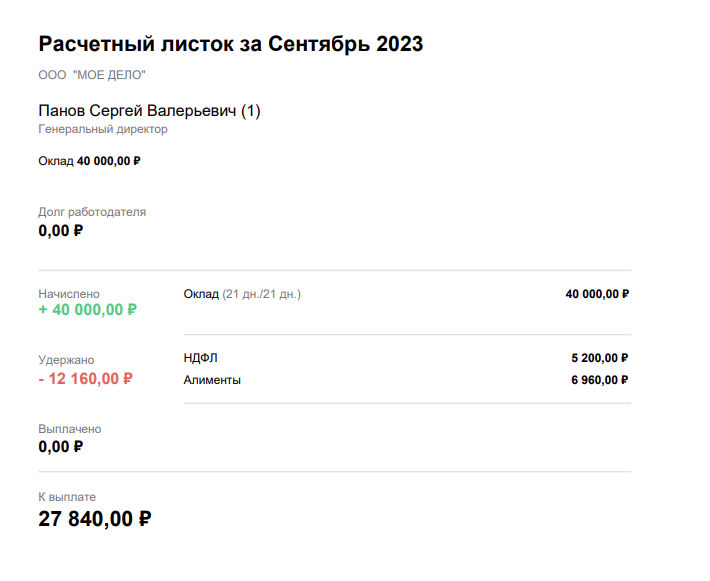This screenshot has width=710, height=581.
Task: Select the red - 12 160,00 ₽ total
Action: [x=85, y=378]
